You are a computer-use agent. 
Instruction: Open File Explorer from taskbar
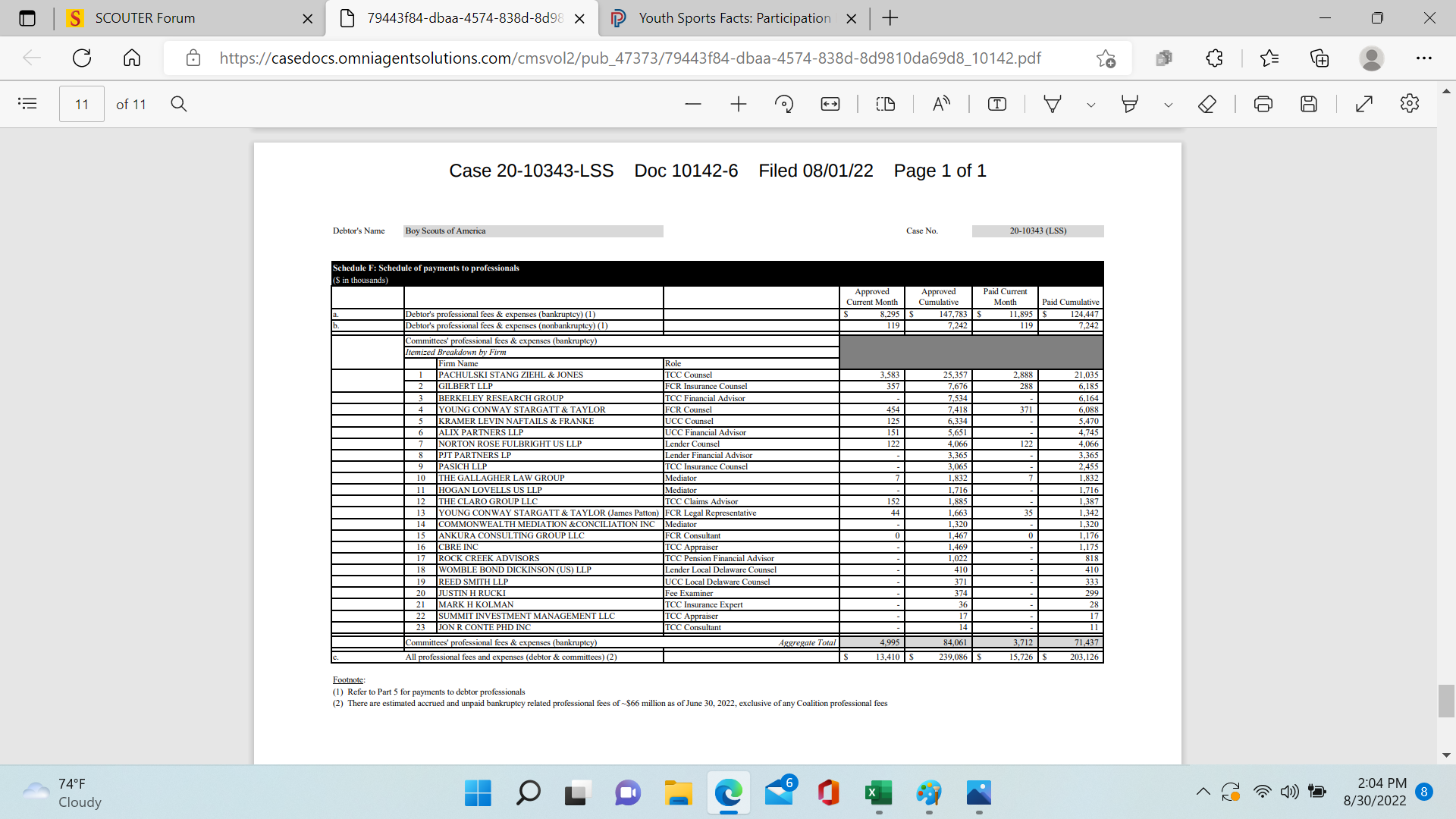678,793
